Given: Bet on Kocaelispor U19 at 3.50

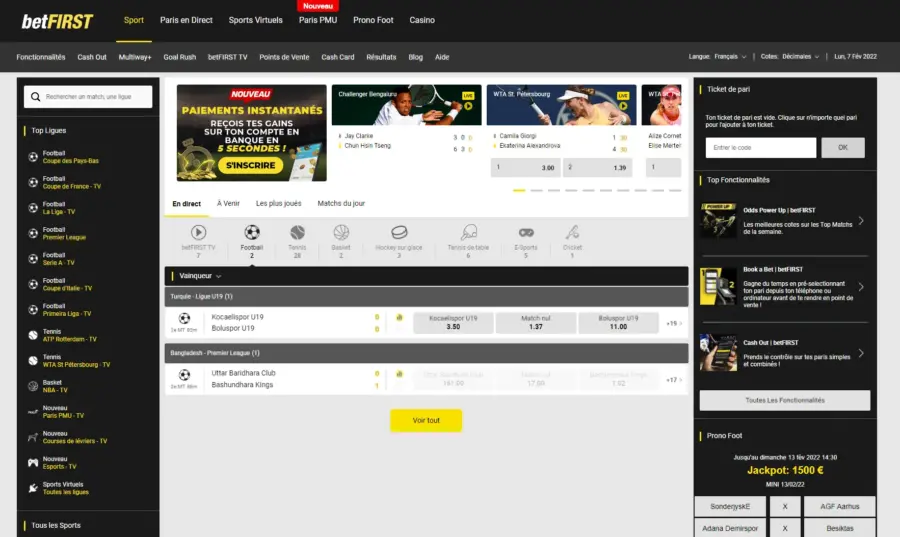Looking at the screenshot, I should pyautogui.click(x=453, y=323).
